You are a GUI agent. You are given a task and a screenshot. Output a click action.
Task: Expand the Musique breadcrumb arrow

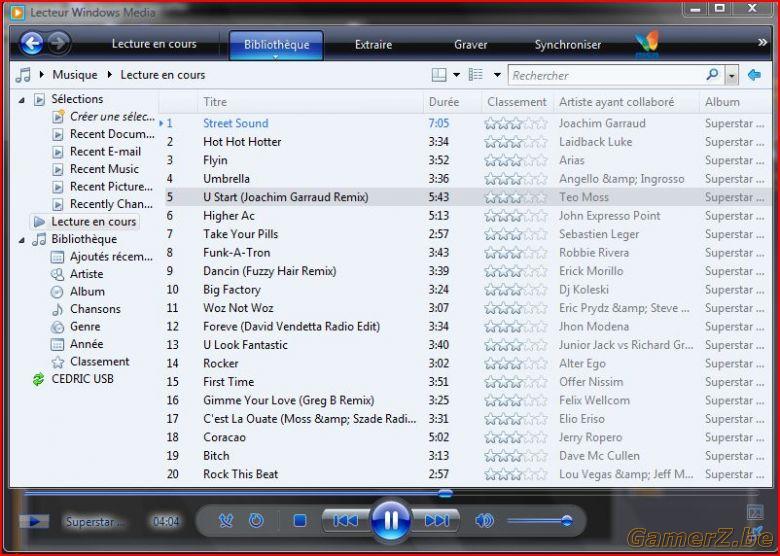point(42,75)
